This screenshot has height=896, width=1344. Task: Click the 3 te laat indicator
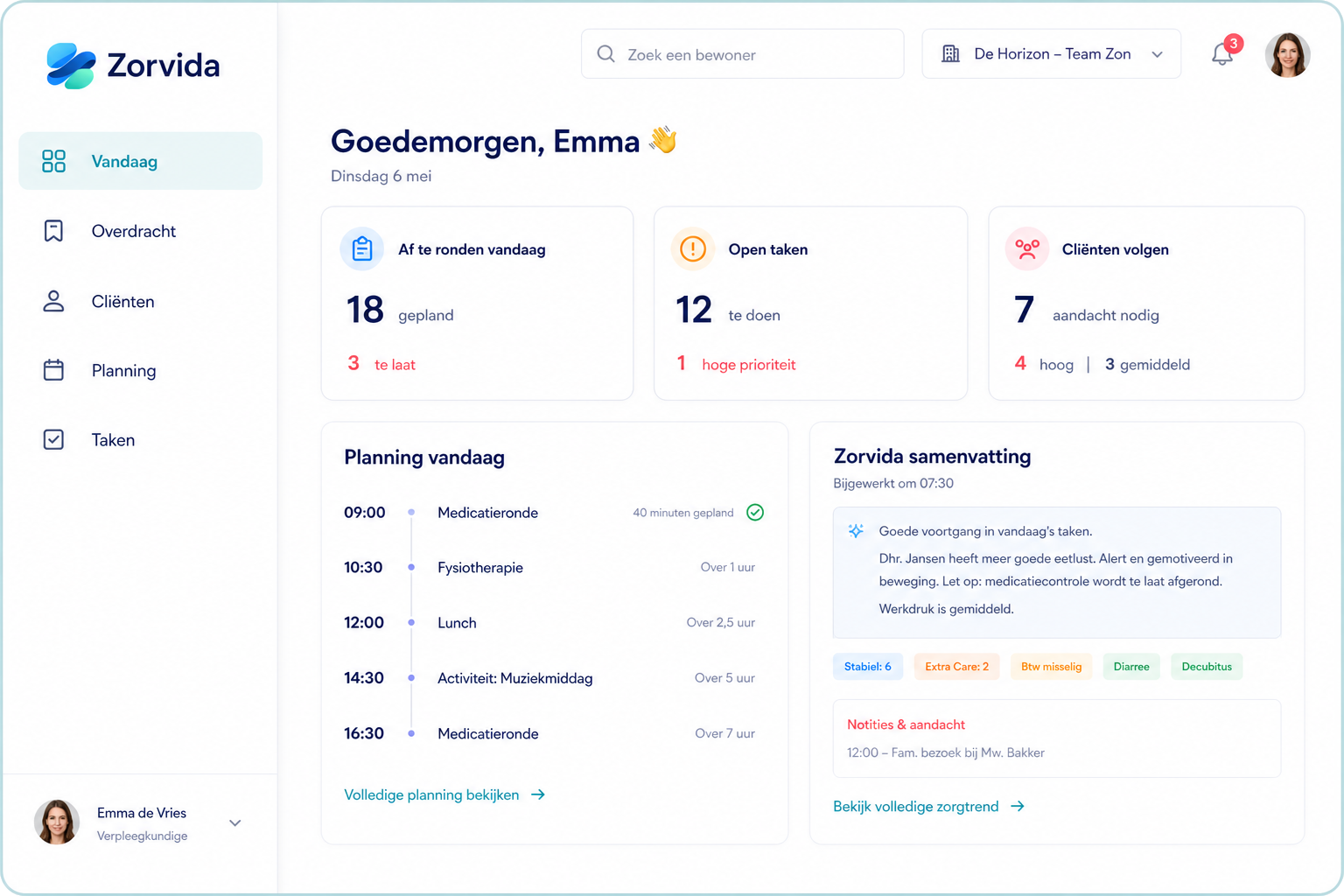coord(381,364)
